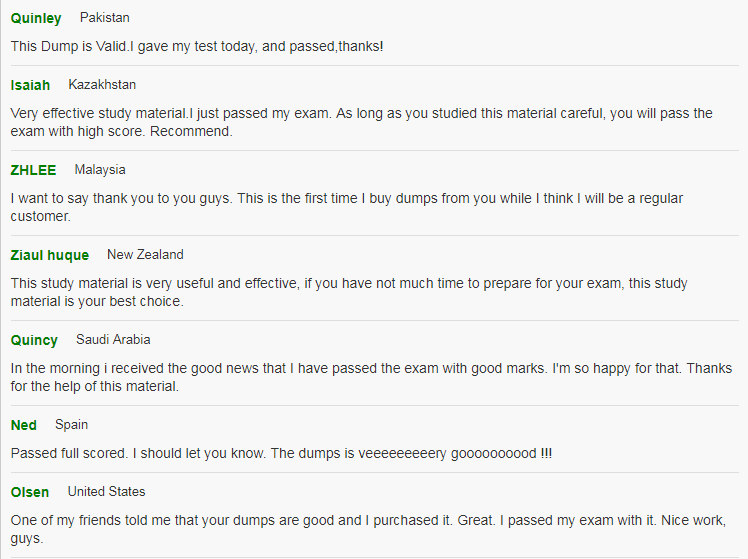The width and height of the screenshot is (748, 559).
Task: Click the 'I want to say thank you' review
Action: coord(347,207)
